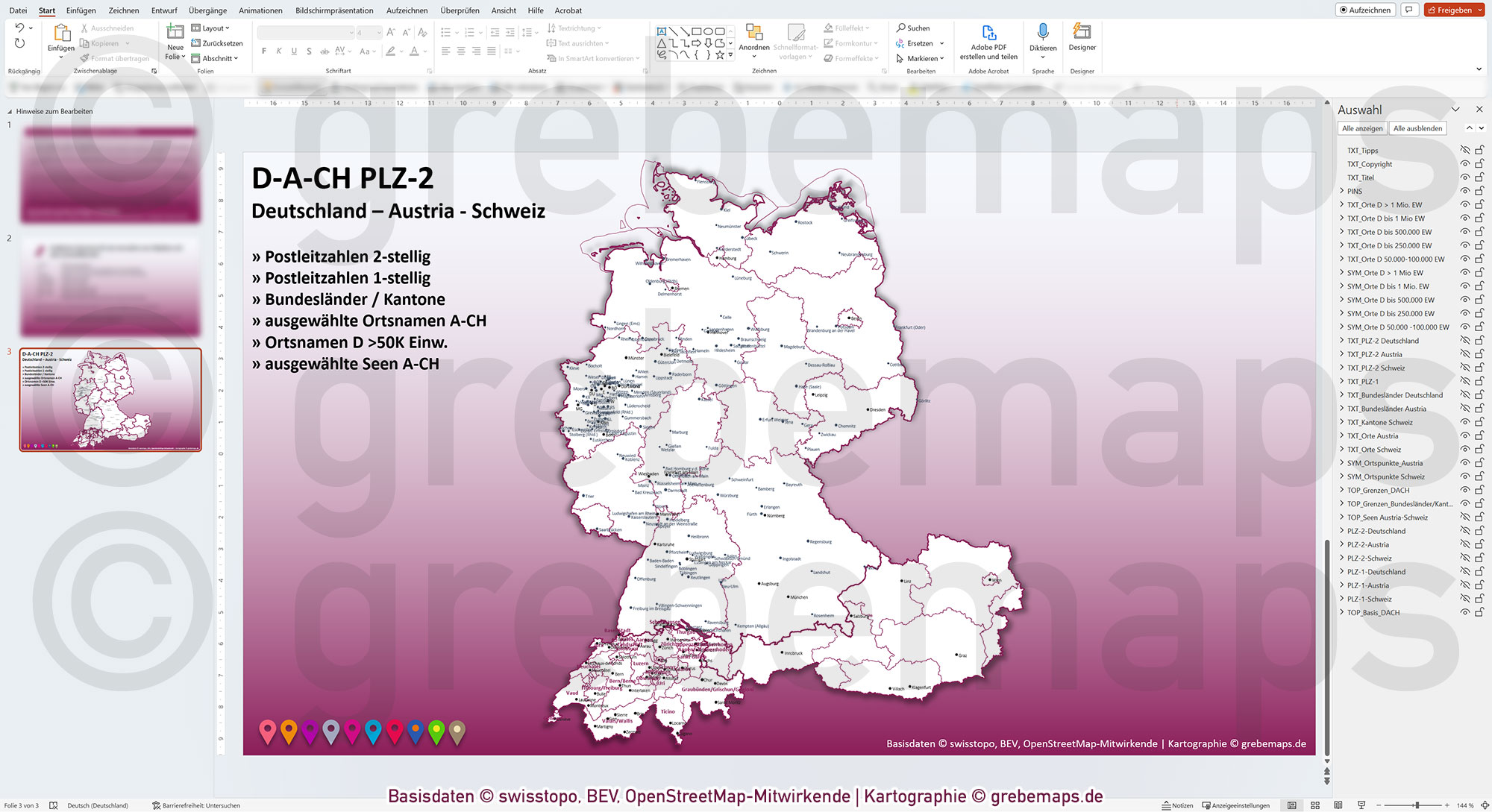1492x812 pixels.
Task: Start presentation via status bar projector icon
Action: click(1361, 805)
